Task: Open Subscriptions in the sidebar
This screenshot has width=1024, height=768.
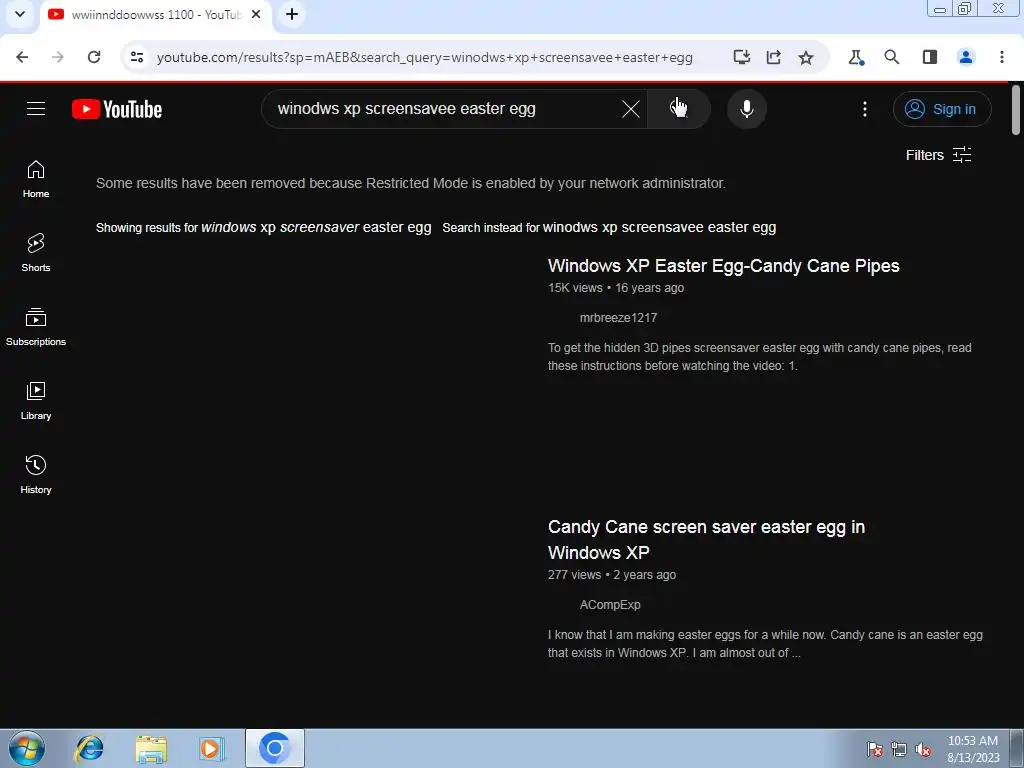Action: point(36,327)
